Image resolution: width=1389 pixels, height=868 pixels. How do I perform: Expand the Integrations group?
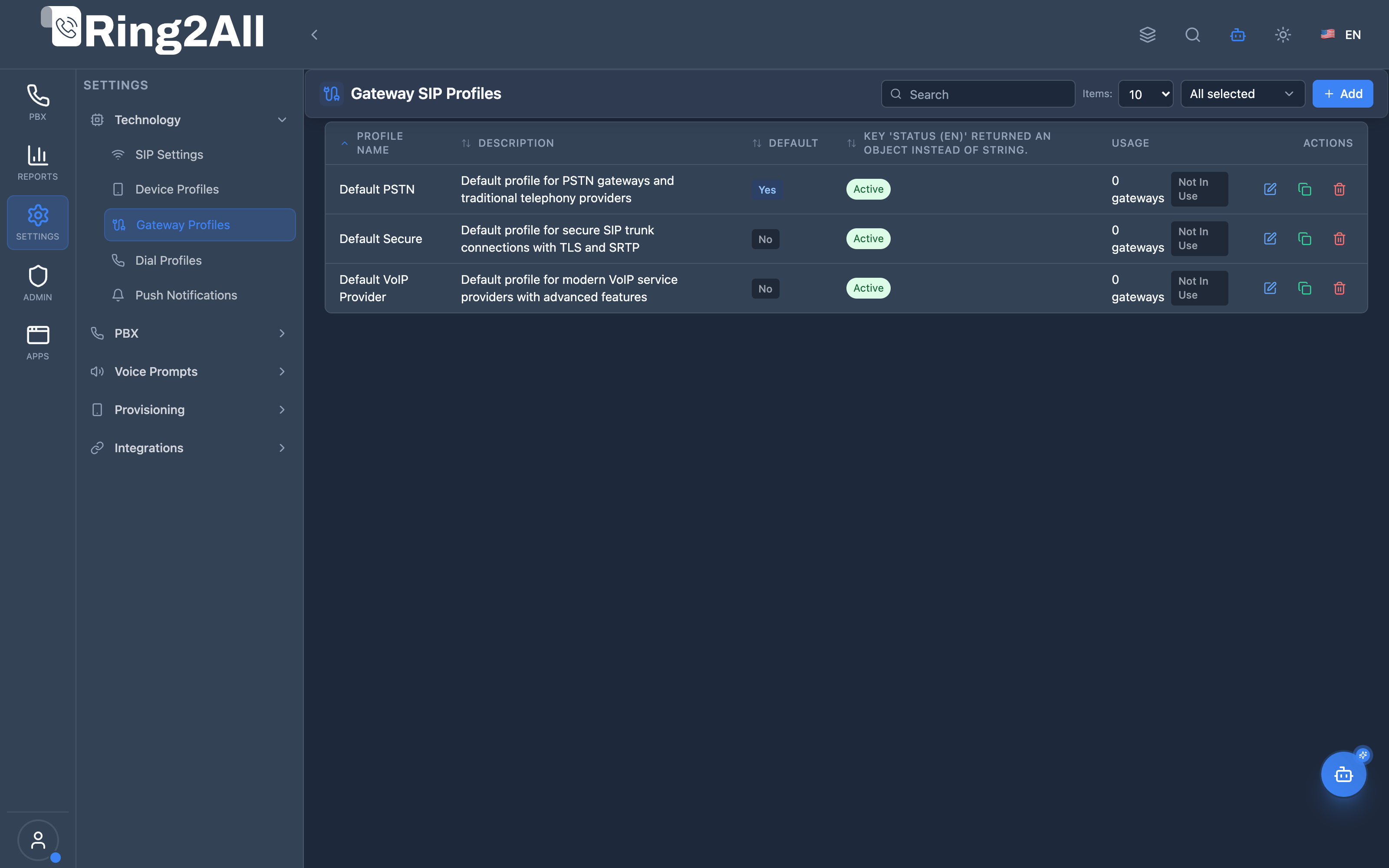pyautogui.click(x=189, y=448)
